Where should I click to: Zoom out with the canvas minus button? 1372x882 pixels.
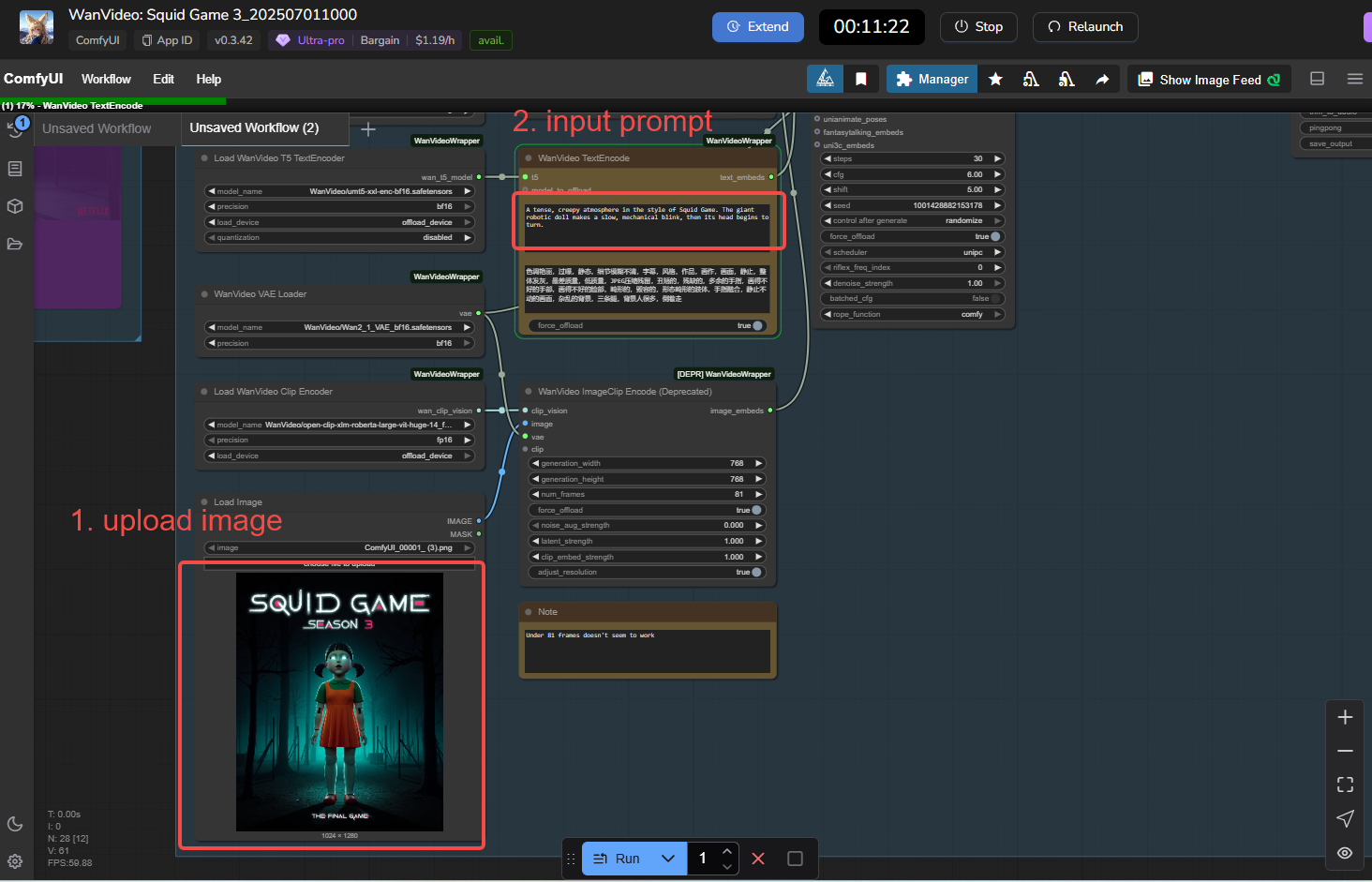[x=1345, y=751]
